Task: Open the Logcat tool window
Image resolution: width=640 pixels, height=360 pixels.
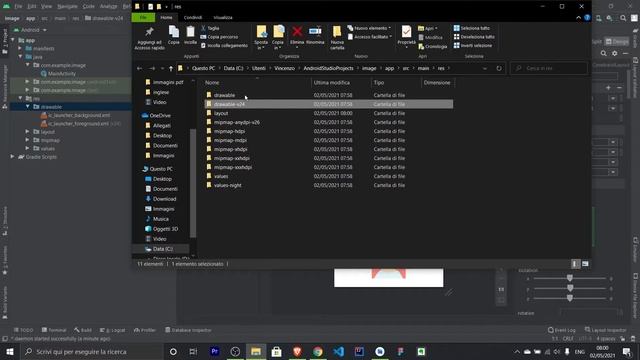Action: 113,330
